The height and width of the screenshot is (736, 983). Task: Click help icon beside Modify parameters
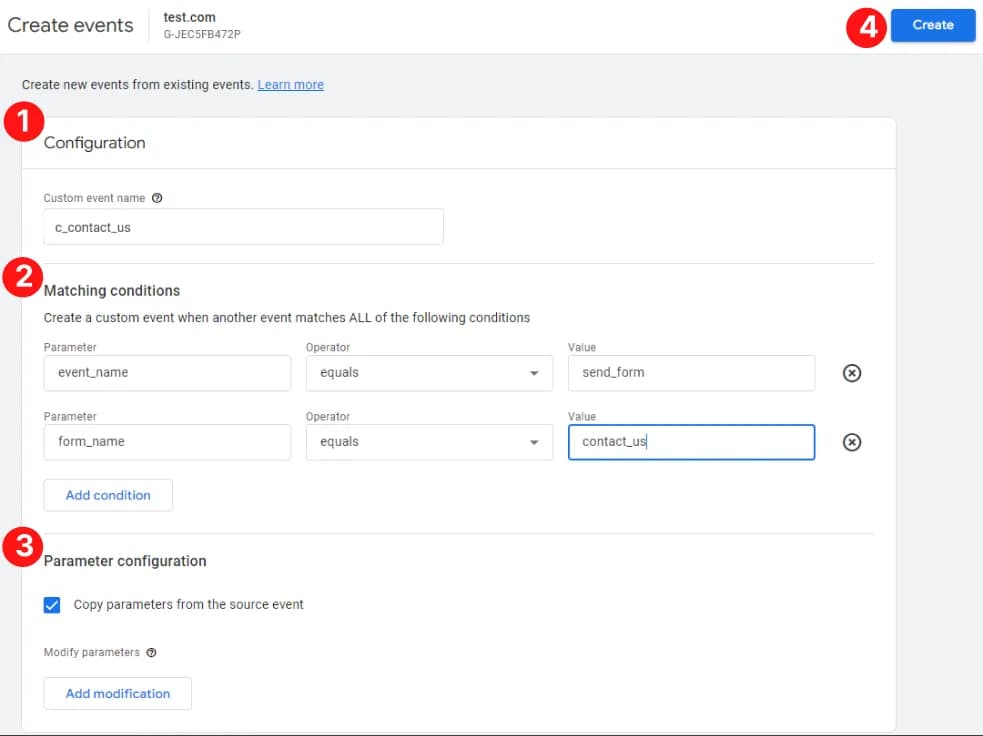point(151,653)
